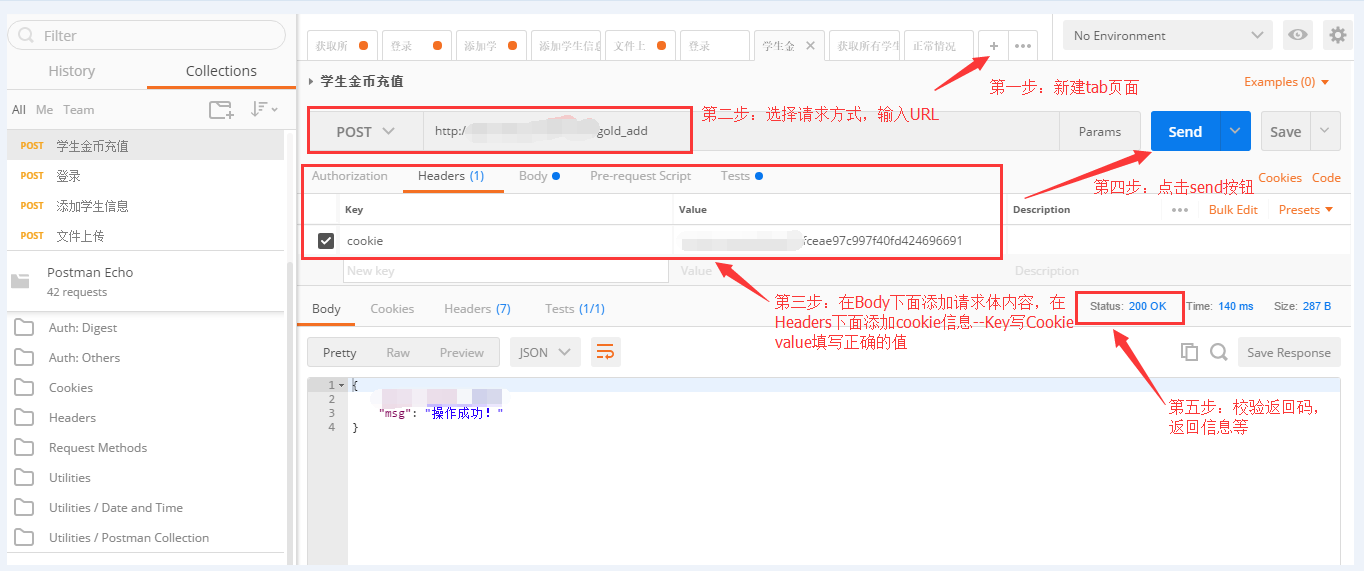Filter collections by Me
The height and width of the screenshot is (571, 1364).
tap(44, 110)
